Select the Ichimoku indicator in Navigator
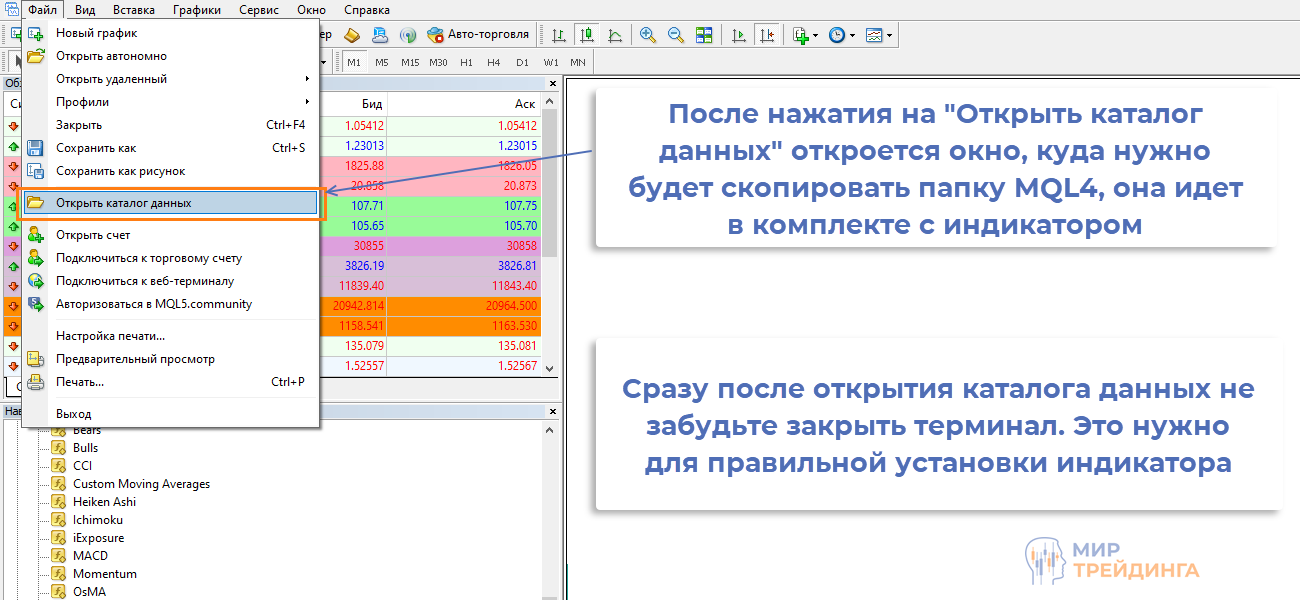The width and height of the screenshot is (1300, 600). pos(97,519)
